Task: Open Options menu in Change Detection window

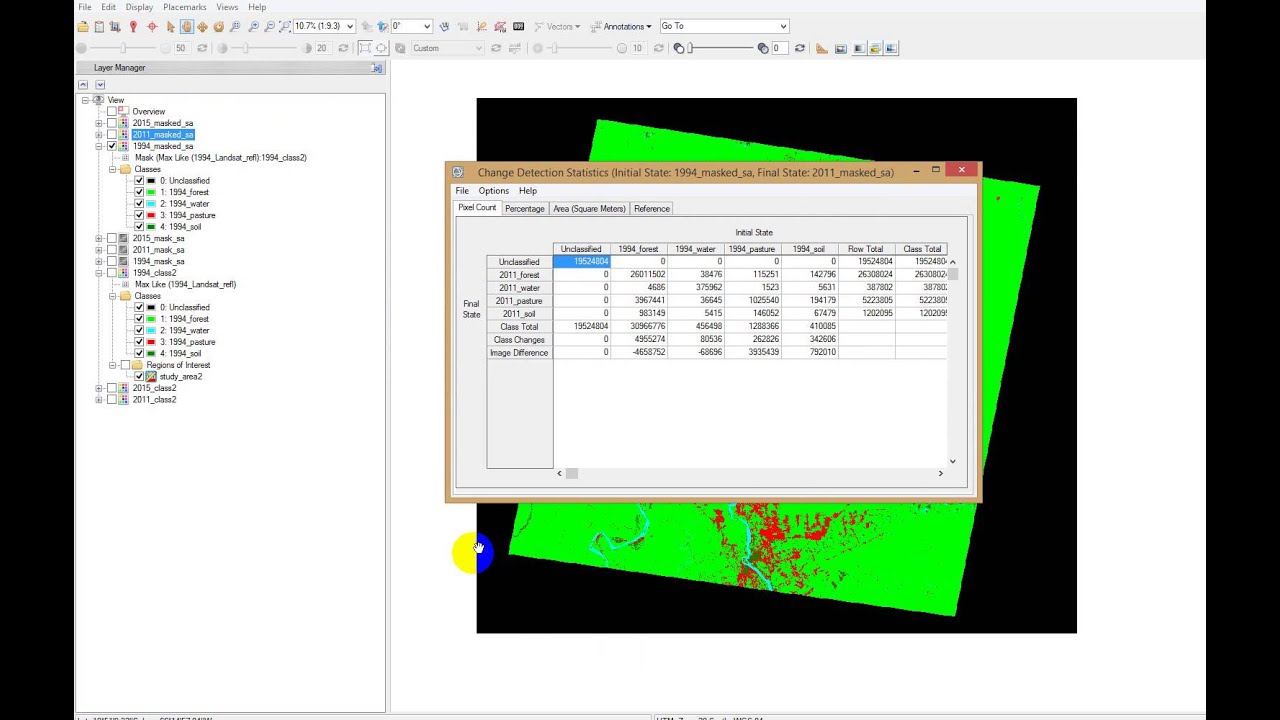Action: 493,191
